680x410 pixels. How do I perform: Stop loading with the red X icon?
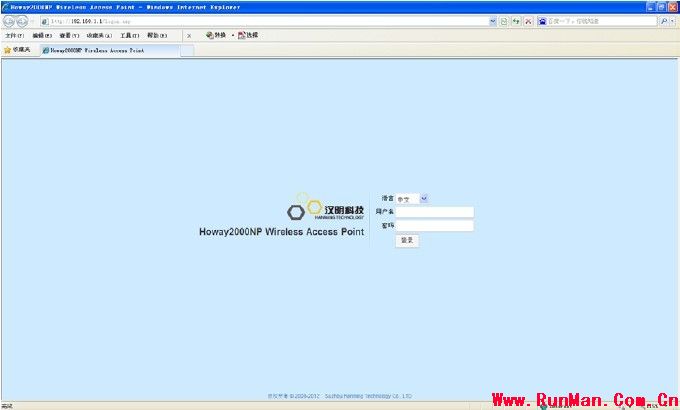528,21
